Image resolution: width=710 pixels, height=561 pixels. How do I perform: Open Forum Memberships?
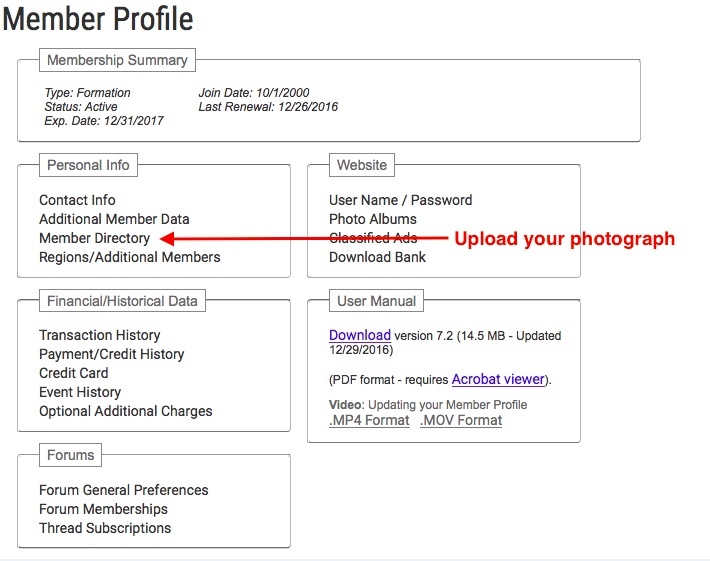pyautogui.click(x=103, y=509)
